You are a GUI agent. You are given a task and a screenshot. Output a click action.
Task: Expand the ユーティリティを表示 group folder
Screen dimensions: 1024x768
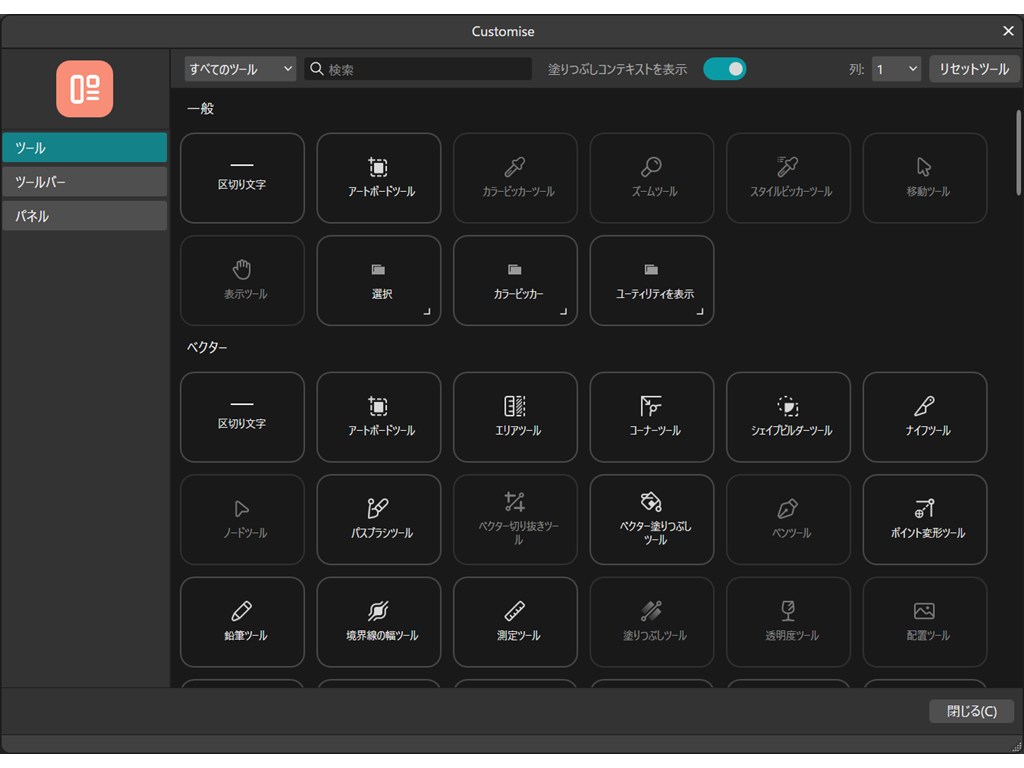tap(651, 281)
